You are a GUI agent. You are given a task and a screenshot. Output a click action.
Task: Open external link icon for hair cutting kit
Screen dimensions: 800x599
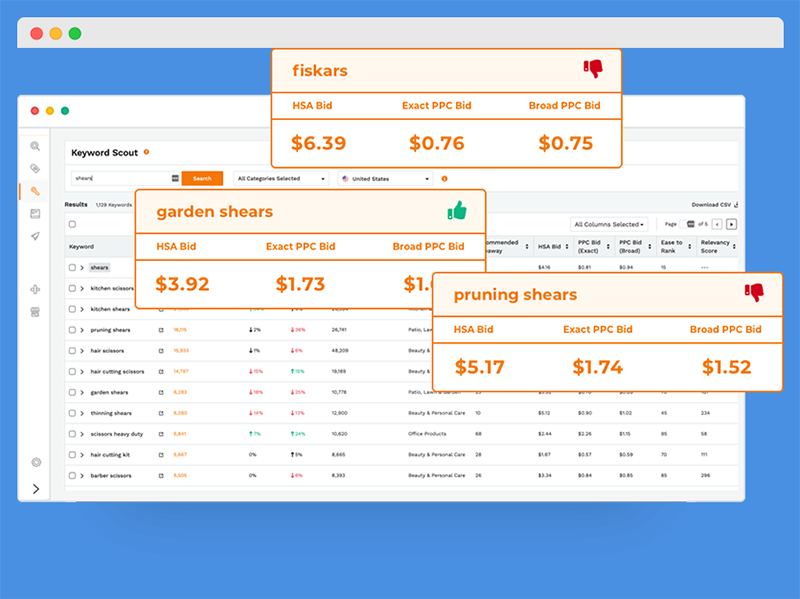(161, 455)
